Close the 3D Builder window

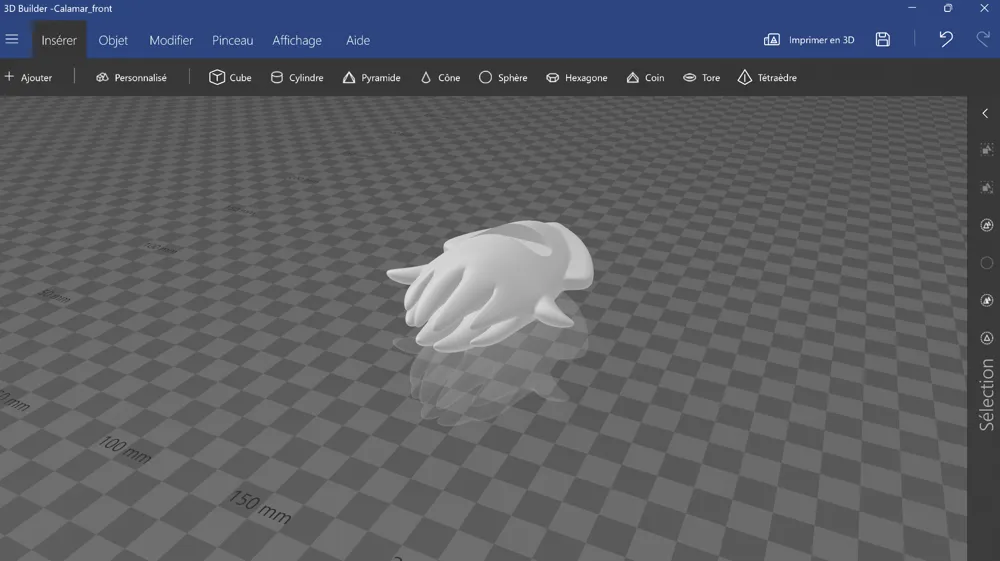click(984, 8)
